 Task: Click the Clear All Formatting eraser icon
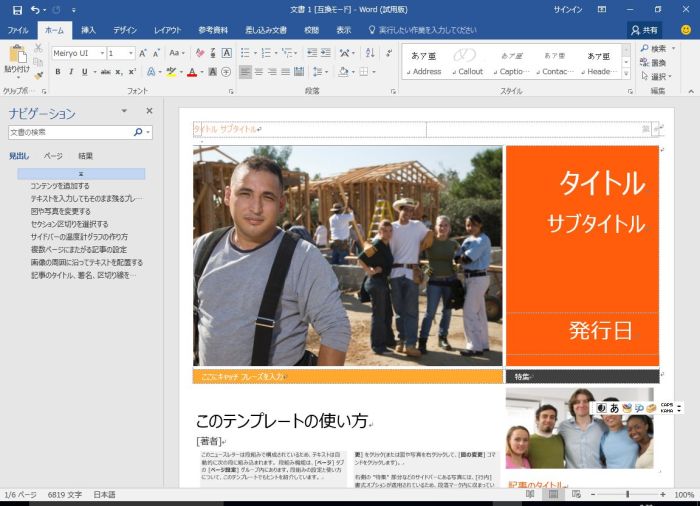pyautogui.click(x=200, y=53)
